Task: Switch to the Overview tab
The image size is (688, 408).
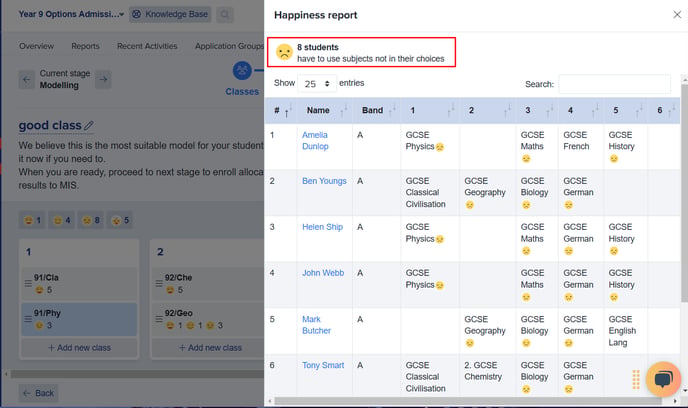Action: pyautogui.click(x=36, y=46)
